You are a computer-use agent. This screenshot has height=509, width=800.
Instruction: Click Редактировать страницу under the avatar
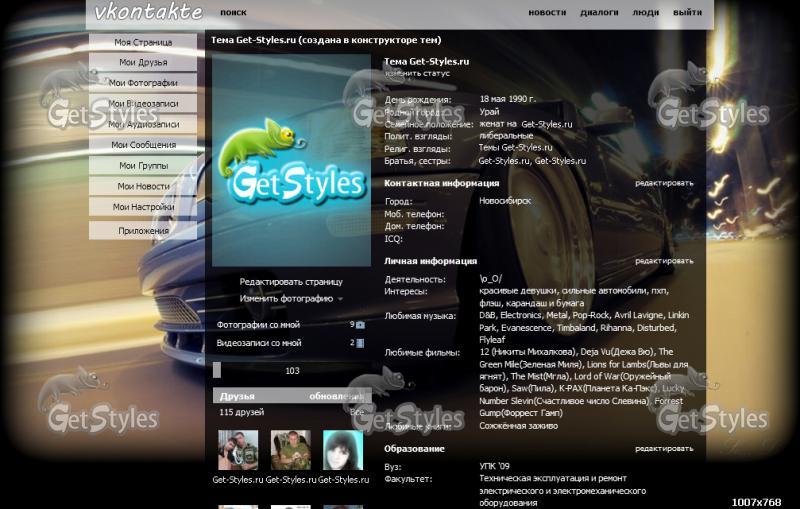(290, 282)
